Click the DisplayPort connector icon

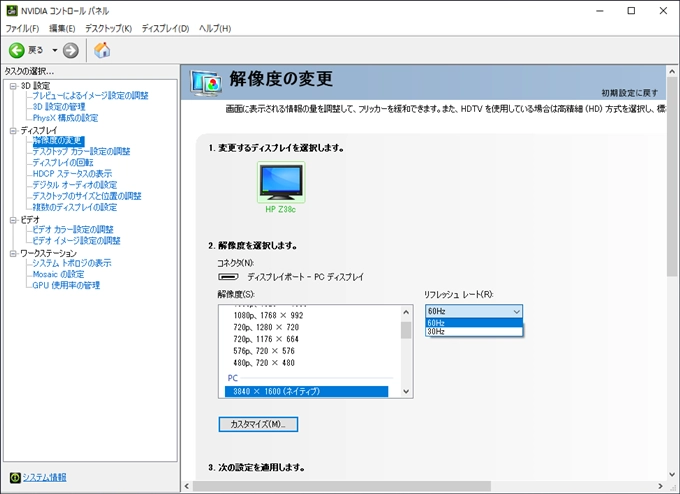[x=228, y=277]
